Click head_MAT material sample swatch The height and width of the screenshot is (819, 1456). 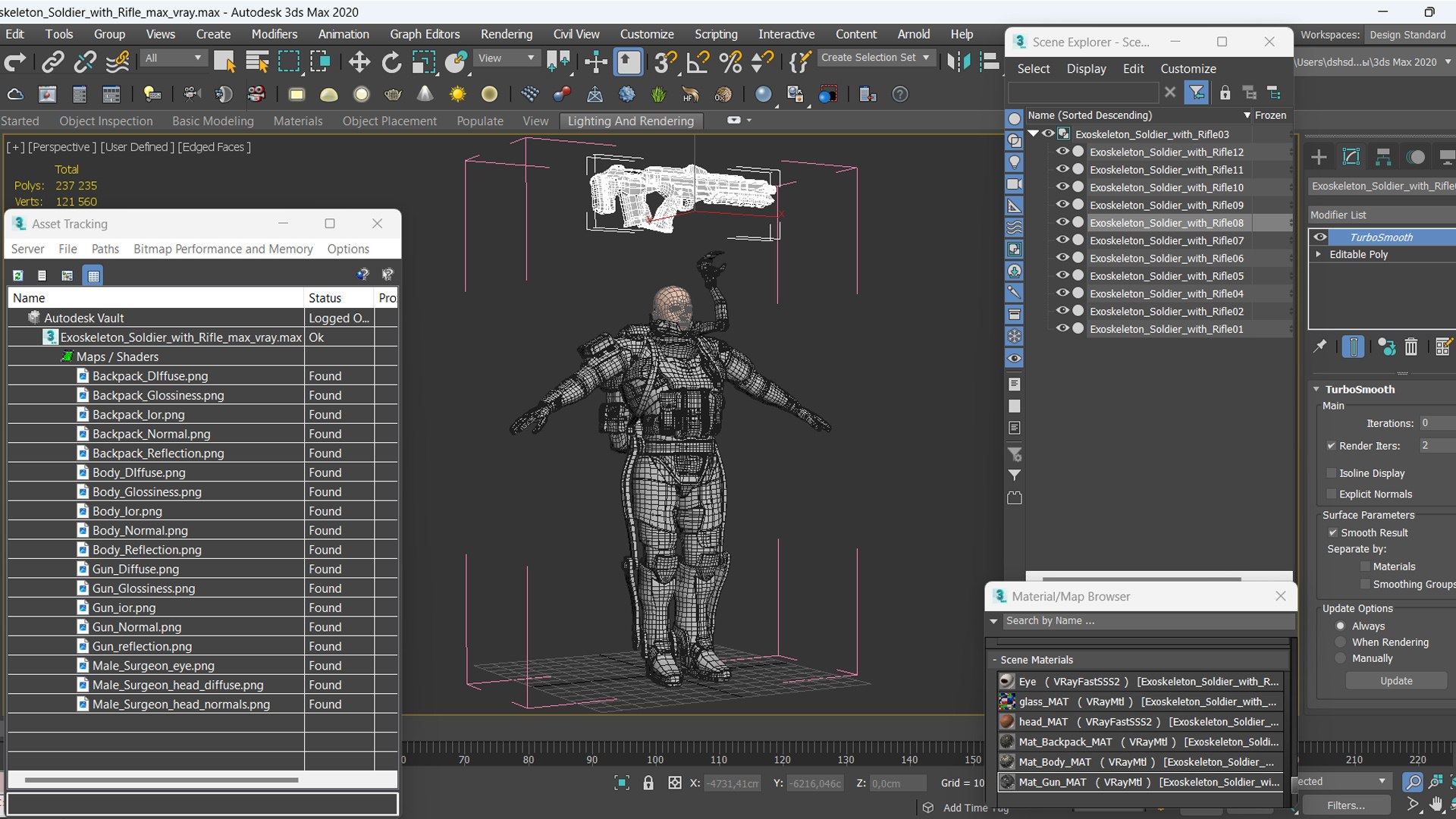[1006, 721]
